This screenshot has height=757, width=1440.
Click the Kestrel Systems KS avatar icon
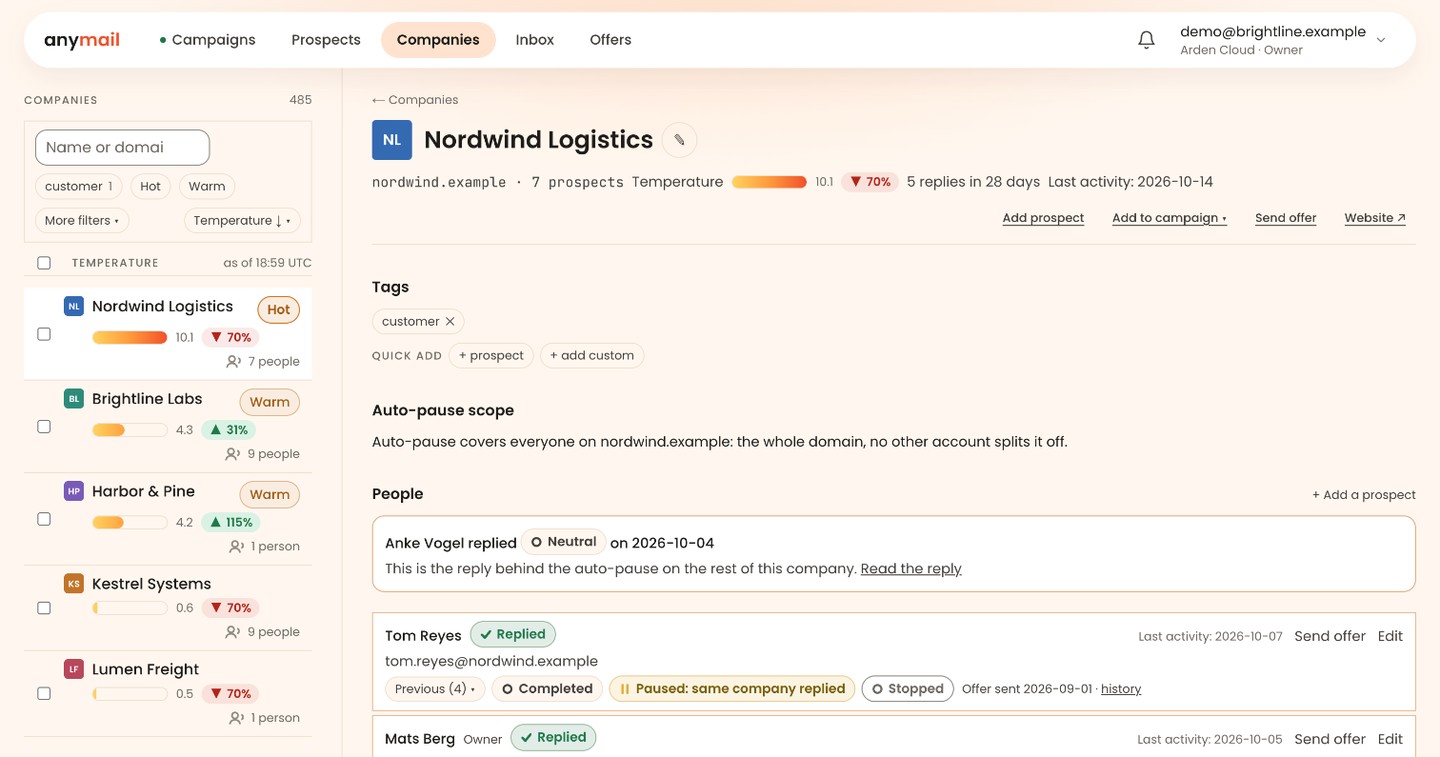point(73,584)
